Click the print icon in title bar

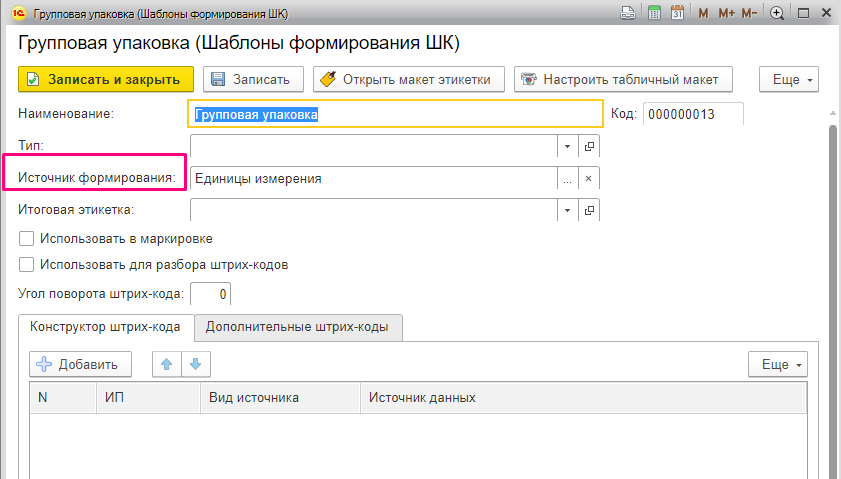pos(628,13)
